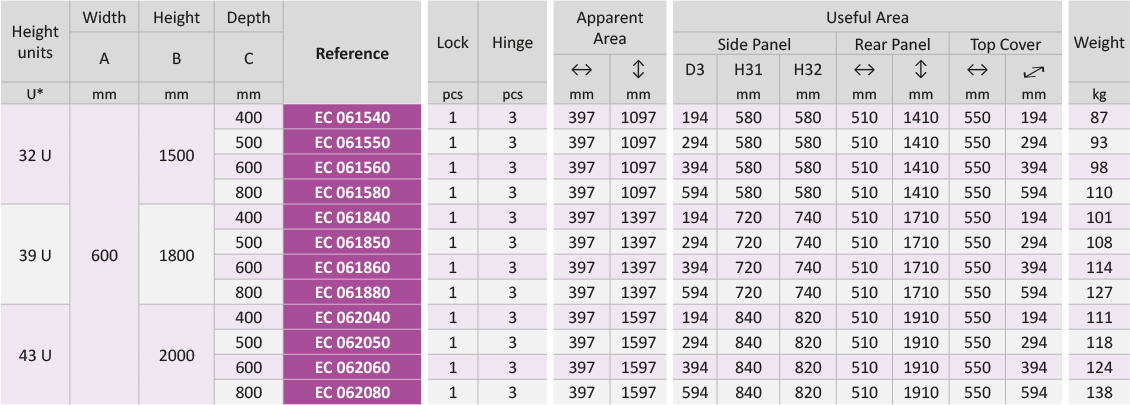The image size is (1130, 405).
Task: Click the horizontal arrow under Apparent Area
Action: point(581,70)
